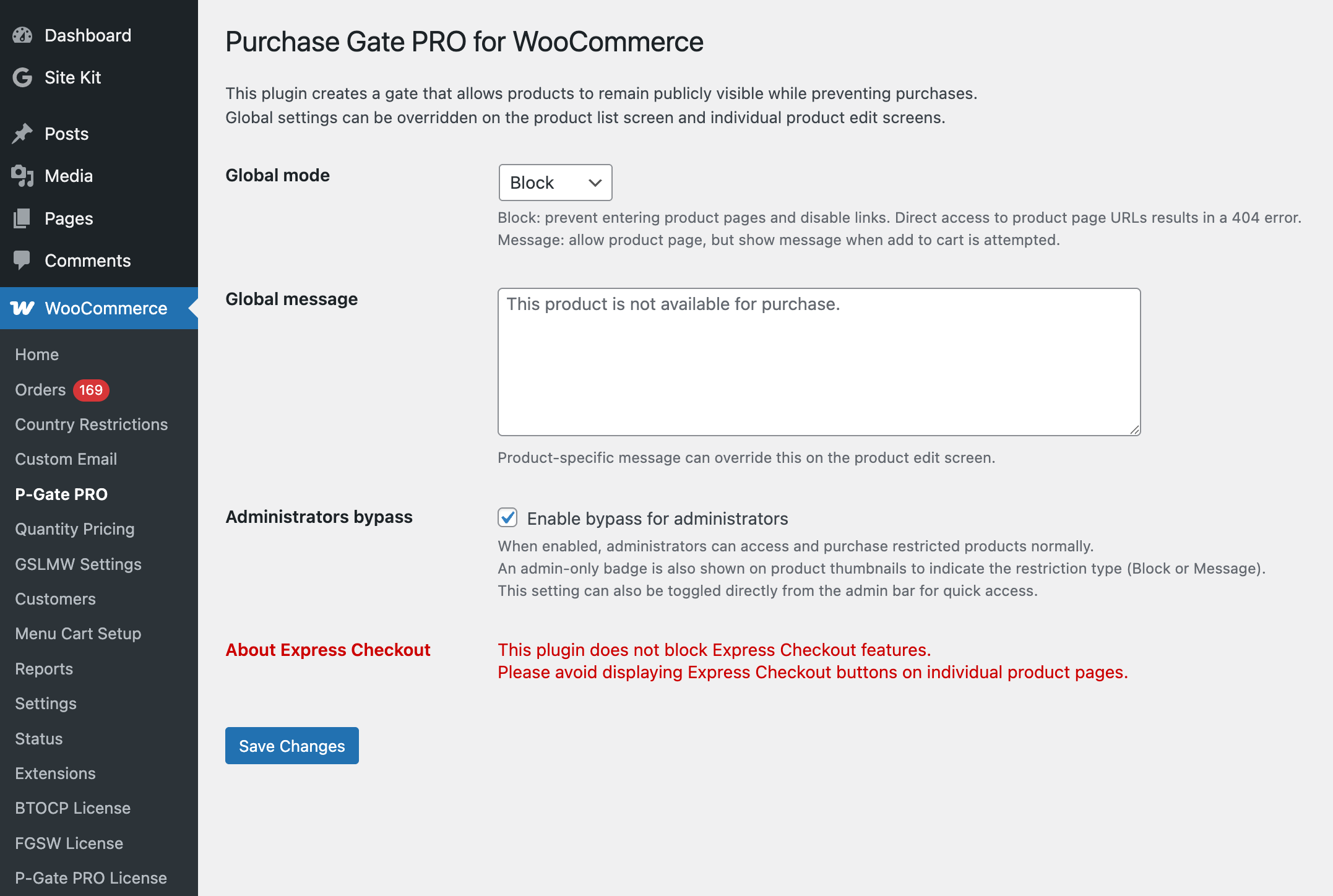Click the Pages stacked-sheets icon
The height and width of the screenshot is (896, 1333).
point(22,218)
